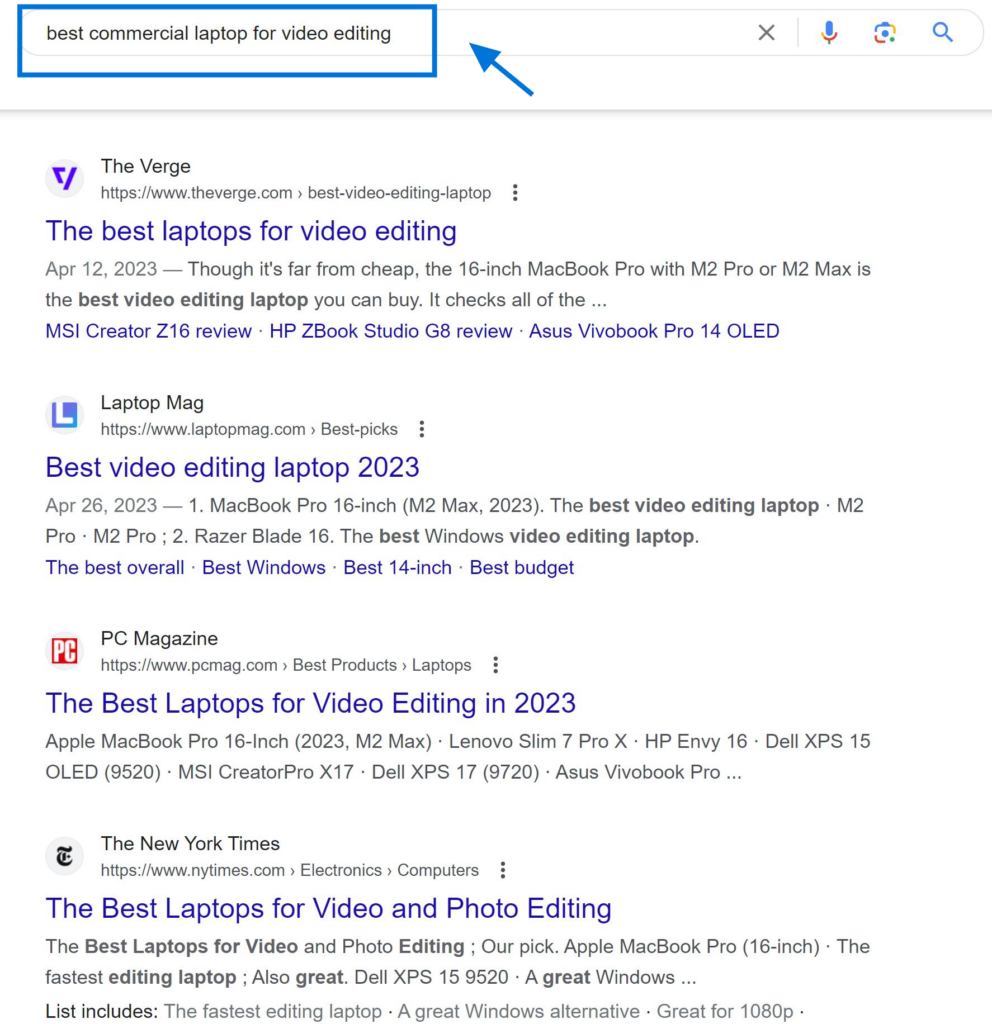Click the Laptop Mag favicon
The image size is (992, 1024).
(64, 414)
